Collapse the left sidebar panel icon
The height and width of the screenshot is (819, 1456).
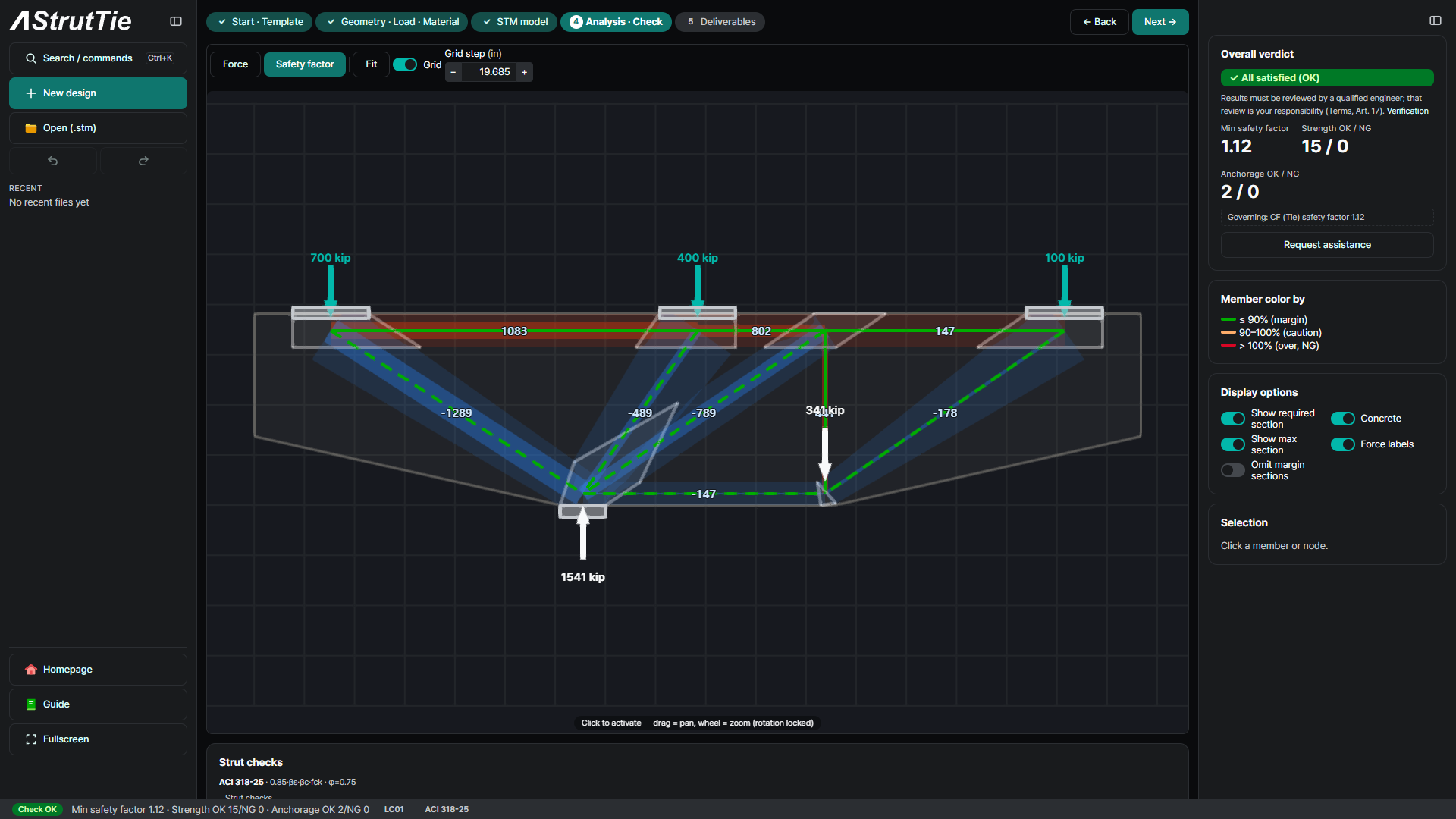(x=176, y=22)
